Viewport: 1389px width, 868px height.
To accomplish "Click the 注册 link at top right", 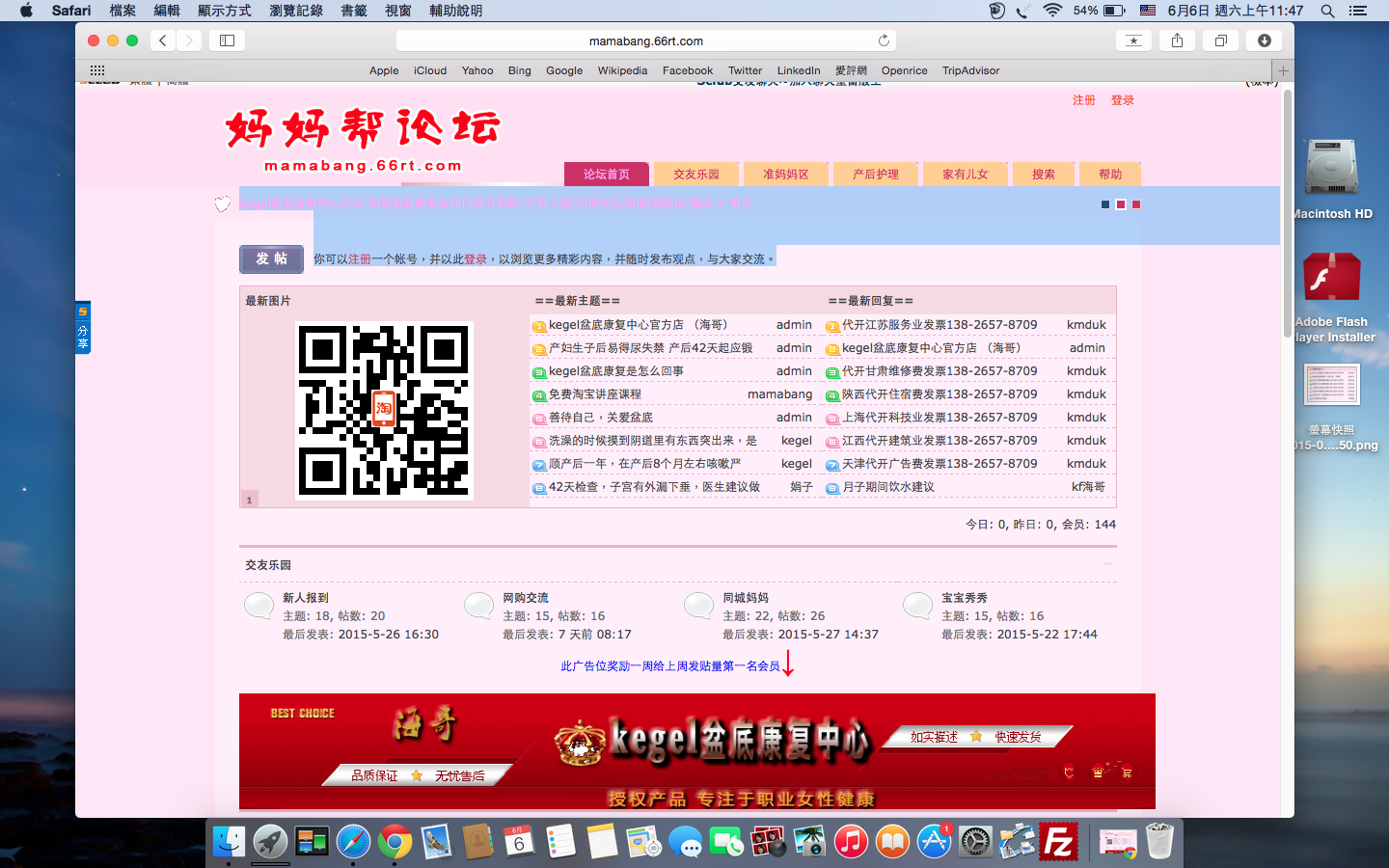I will point(1084,100).
